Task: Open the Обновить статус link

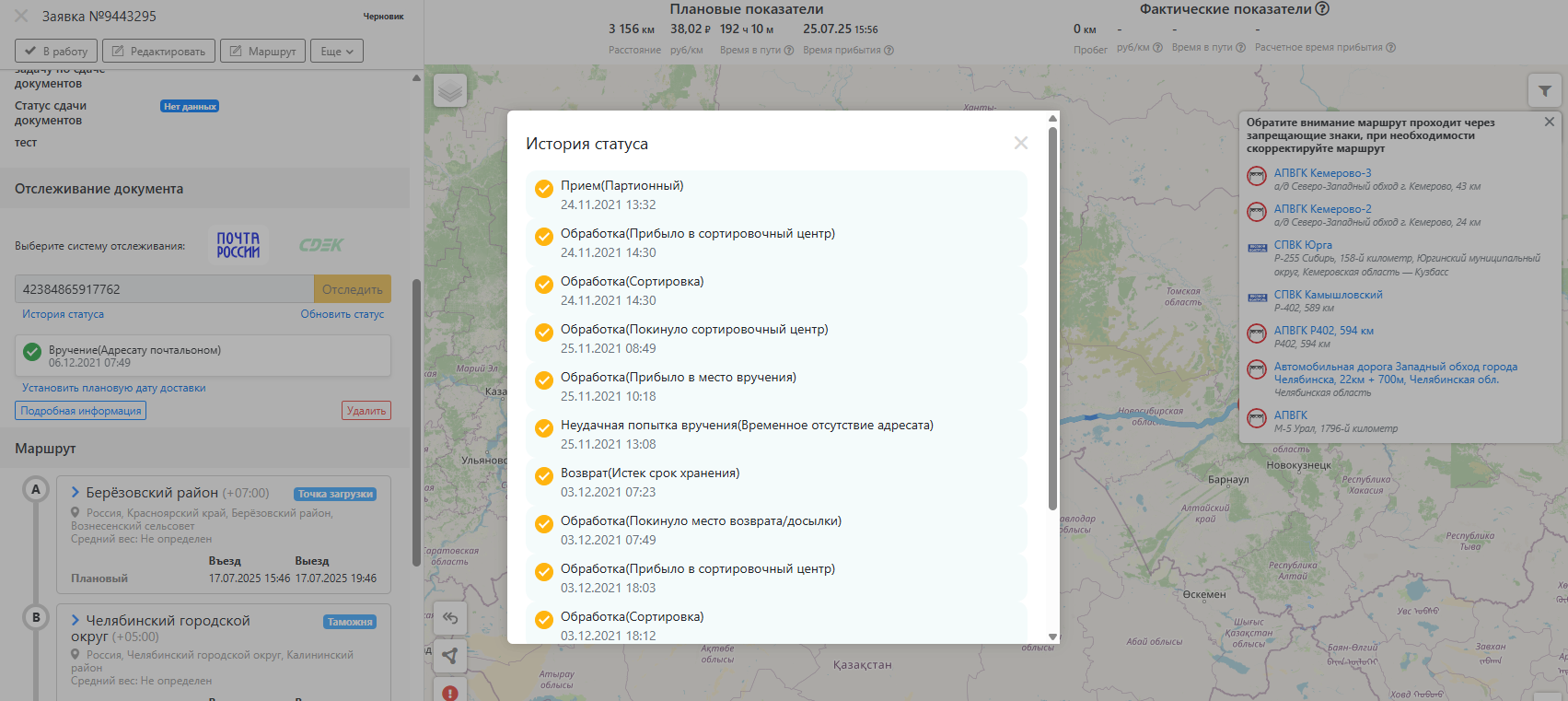Action: coord(342,314)
